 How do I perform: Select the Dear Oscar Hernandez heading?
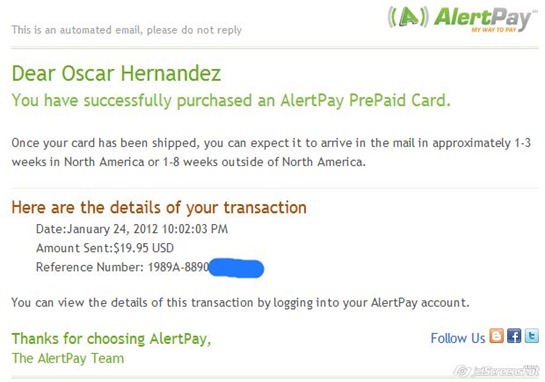click(116, 74)
